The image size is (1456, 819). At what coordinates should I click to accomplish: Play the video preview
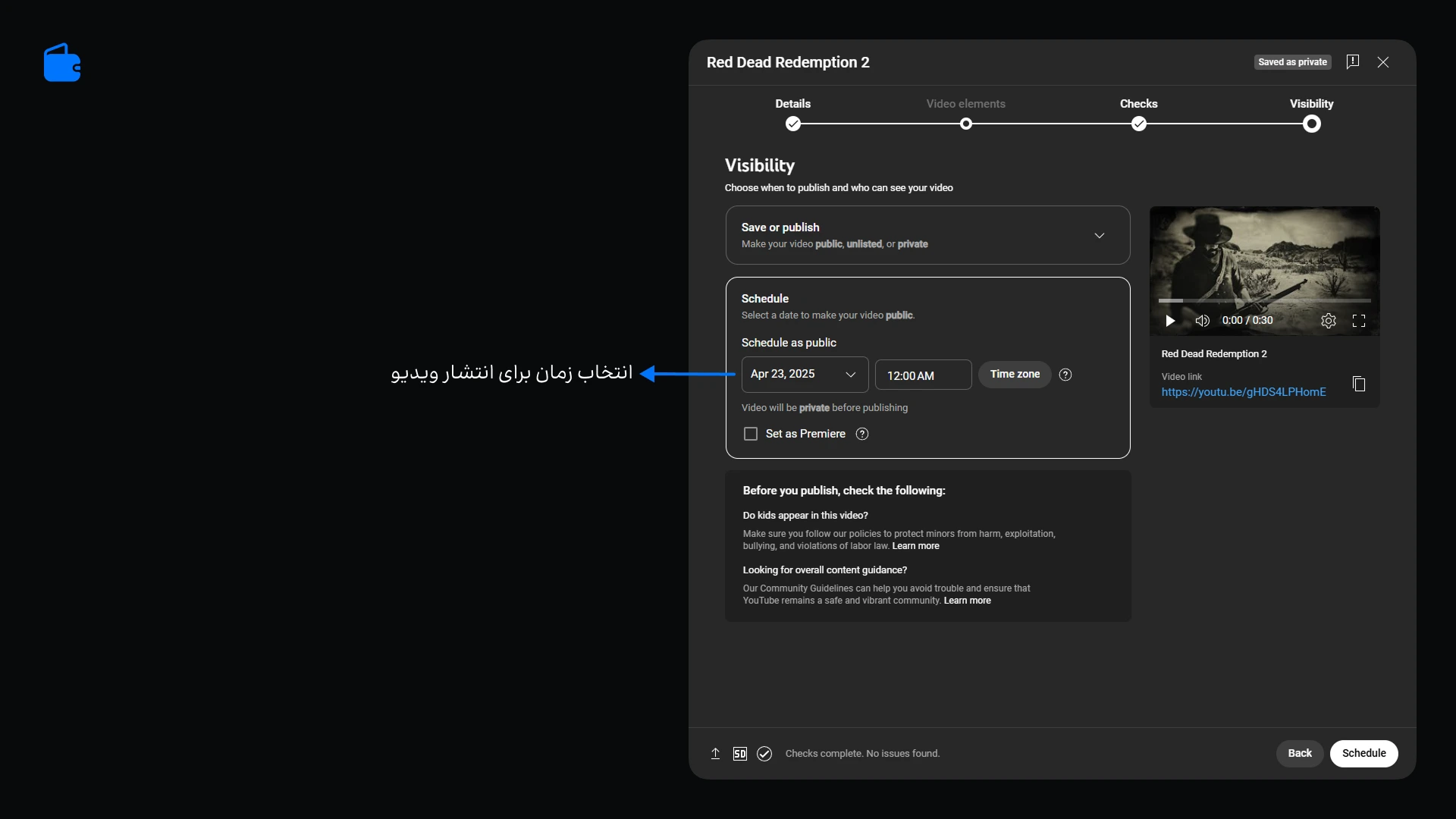click(x=1170, y=321)
